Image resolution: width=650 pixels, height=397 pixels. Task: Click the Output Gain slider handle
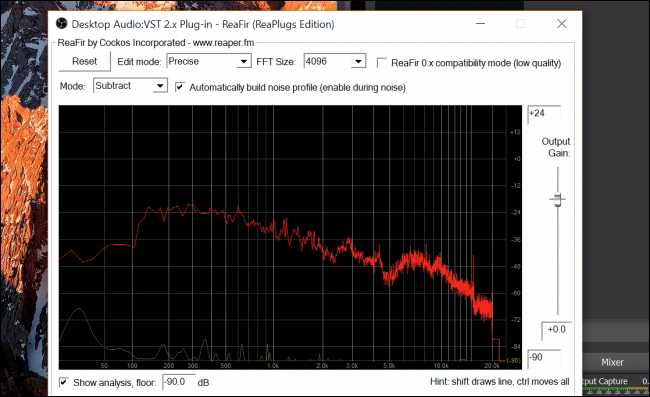558,199
